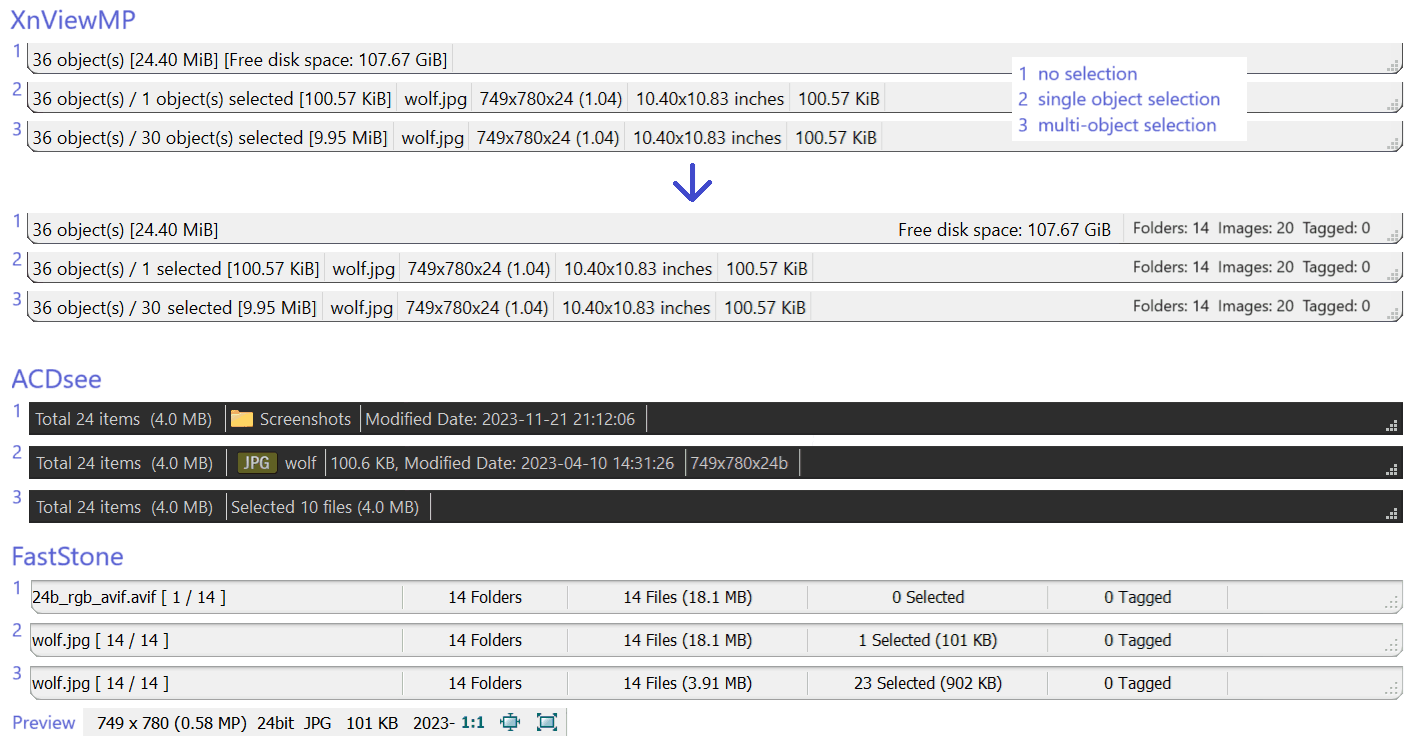The image size is (1404, 736).
Task: Click '0 Tagged' in the '23 Selected (902 KB)' bar
Action: [1138, 683]
